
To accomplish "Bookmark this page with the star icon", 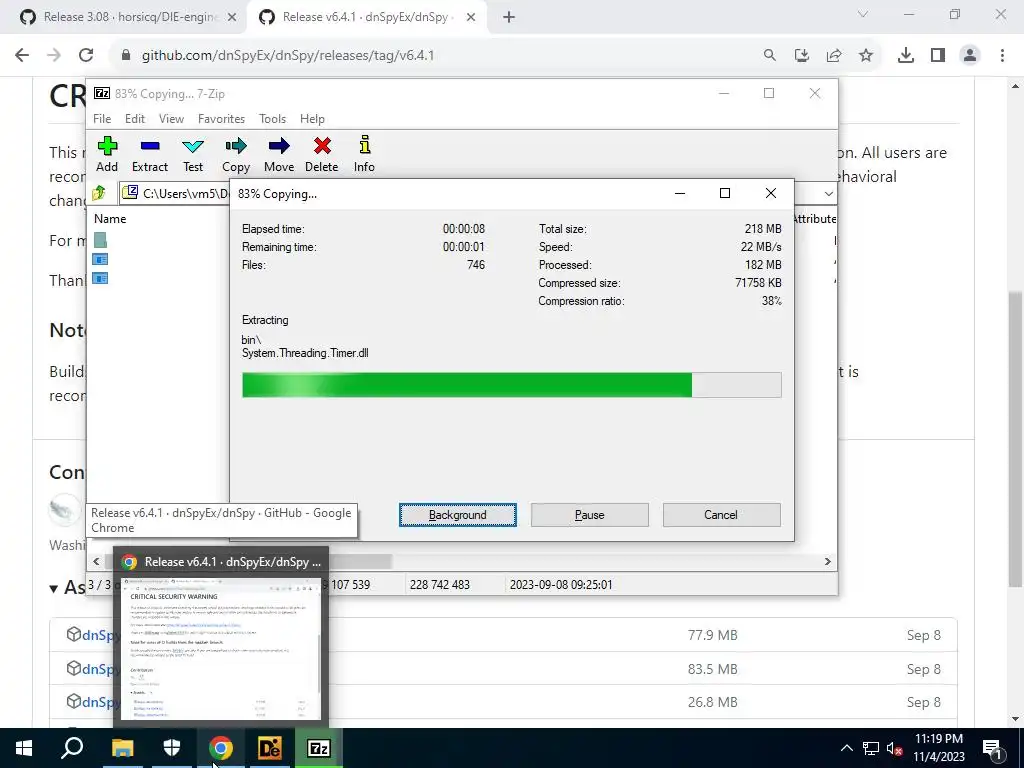I will pos(866,56).
